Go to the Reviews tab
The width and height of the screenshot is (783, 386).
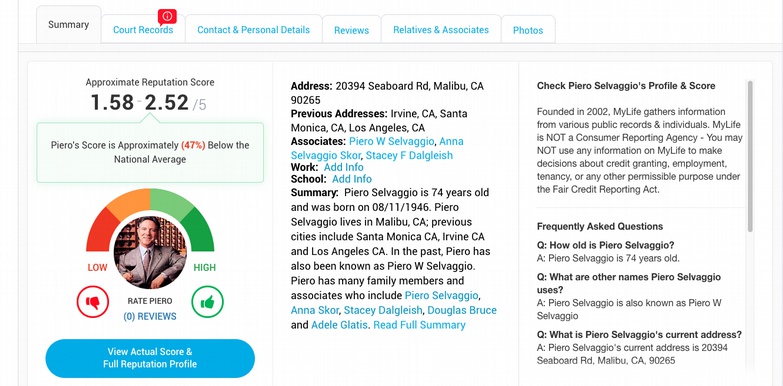[352, 30]
